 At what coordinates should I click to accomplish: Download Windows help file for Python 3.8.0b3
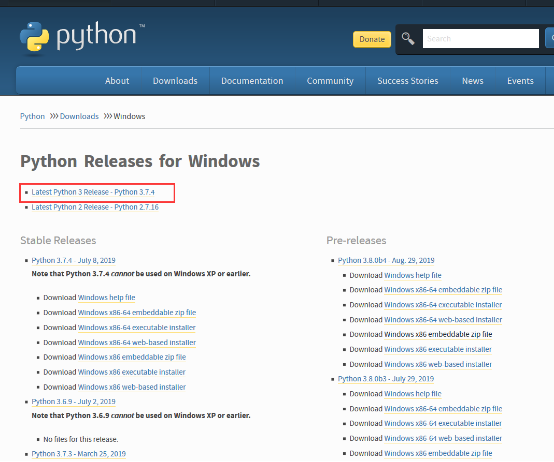tap(413, 393)
